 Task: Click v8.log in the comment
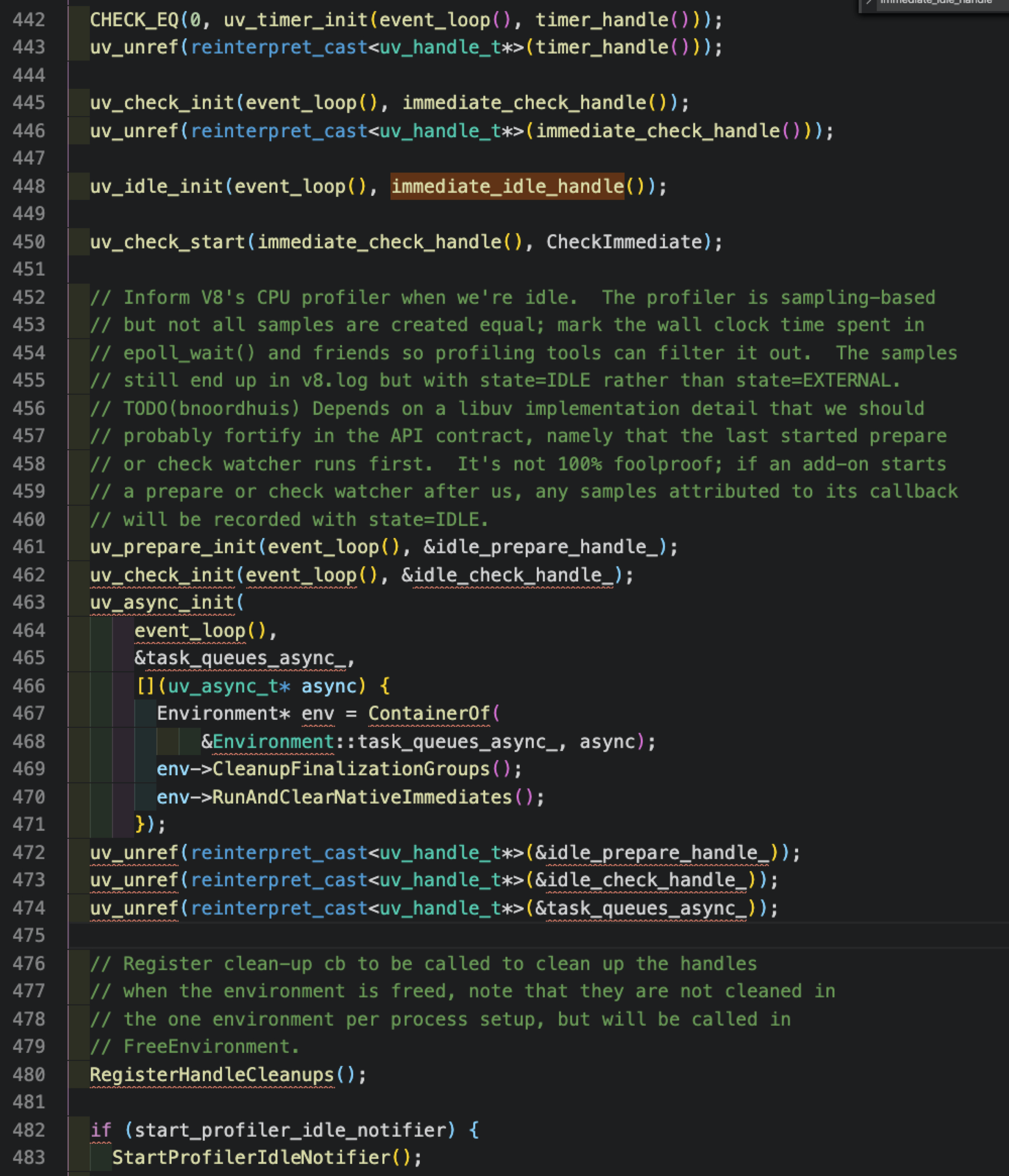[x=334, y=380]
